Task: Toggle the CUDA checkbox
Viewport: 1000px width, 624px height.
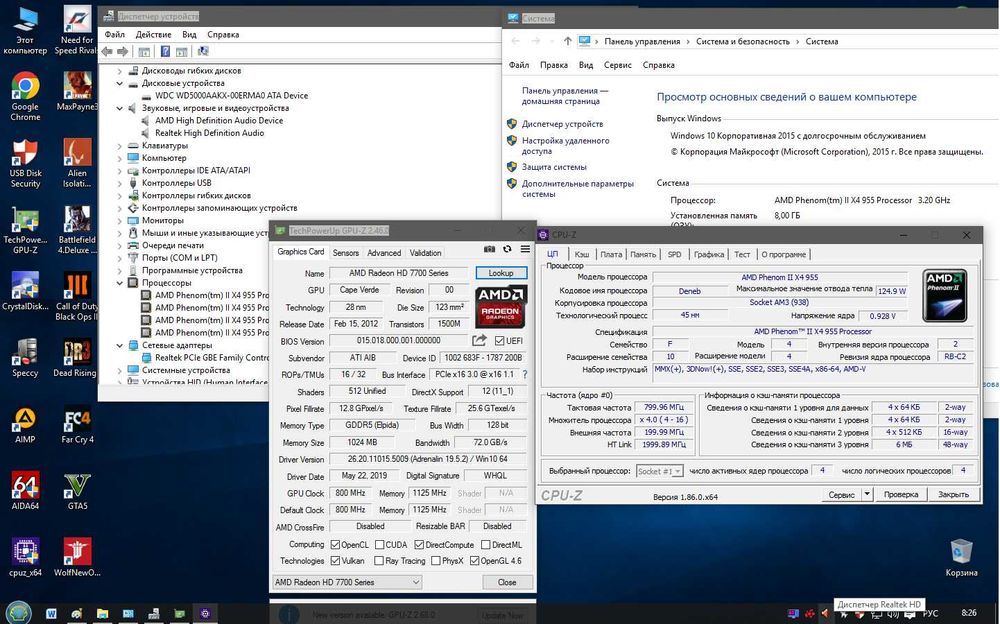Action: [x=379, y=545]
